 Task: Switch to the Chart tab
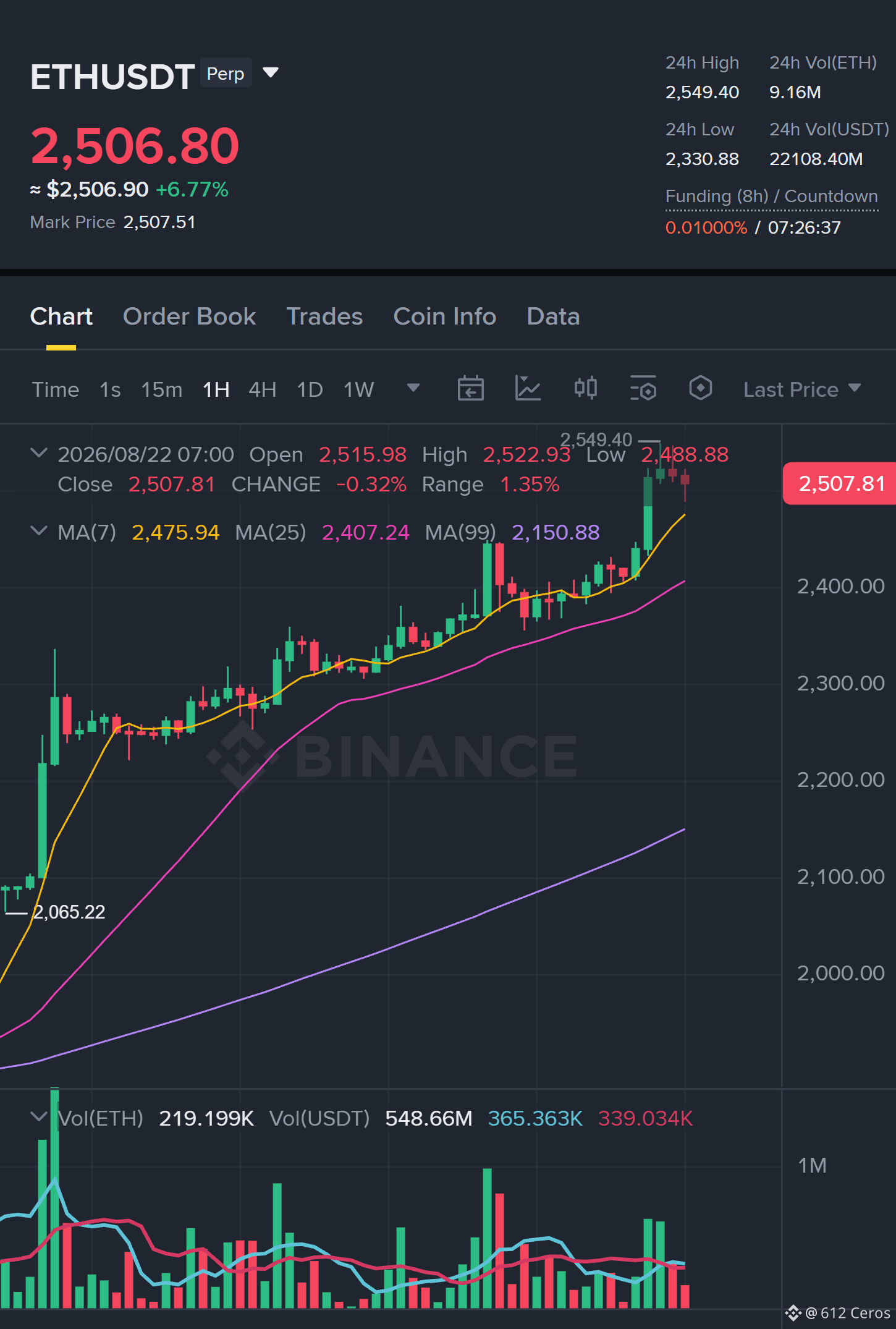coord(61,316)
